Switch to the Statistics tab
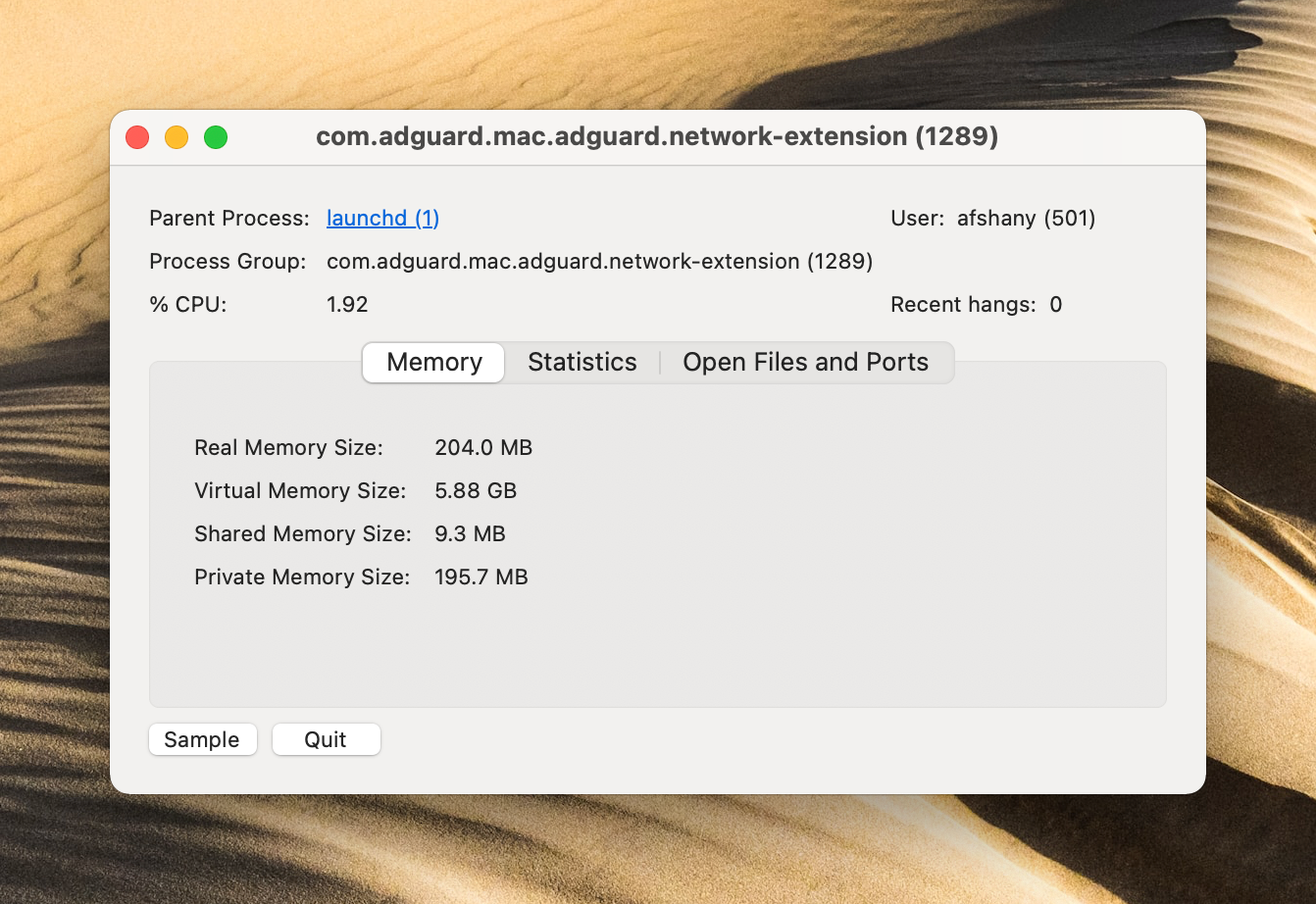1316x904 pixels. click(582, 362)
